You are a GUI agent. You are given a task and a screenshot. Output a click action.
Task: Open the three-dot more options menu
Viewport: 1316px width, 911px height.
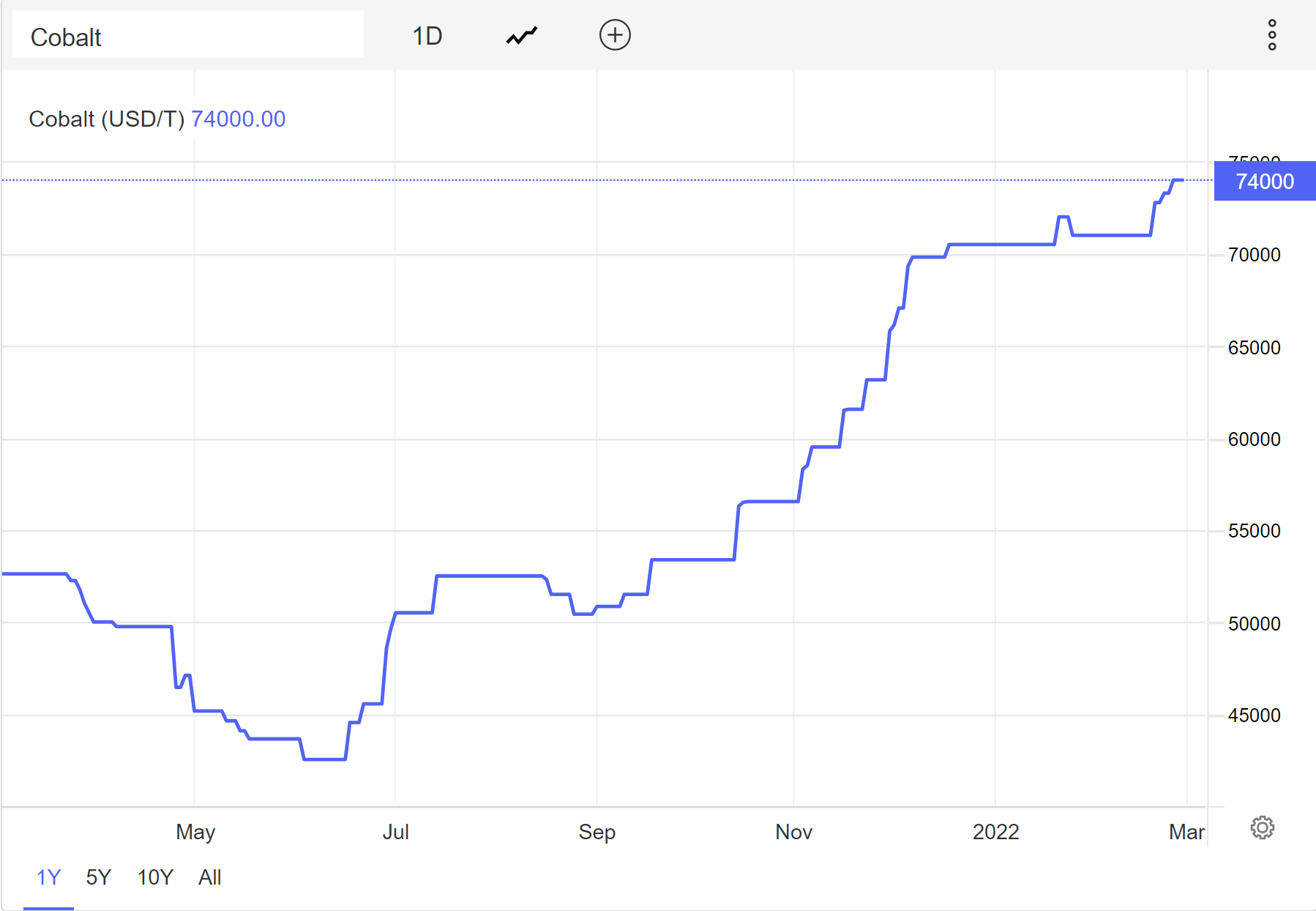[x=1272, y=35]
